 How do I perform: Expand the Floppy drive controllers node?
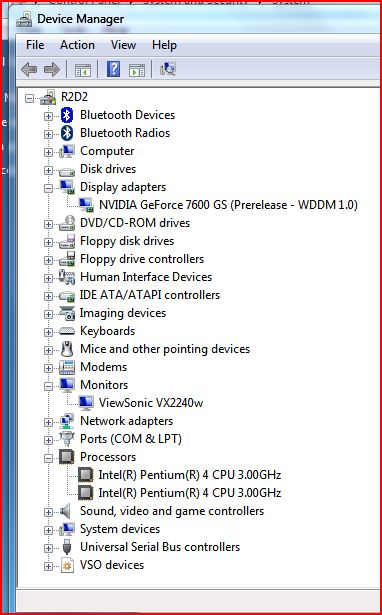coord(48,260)
